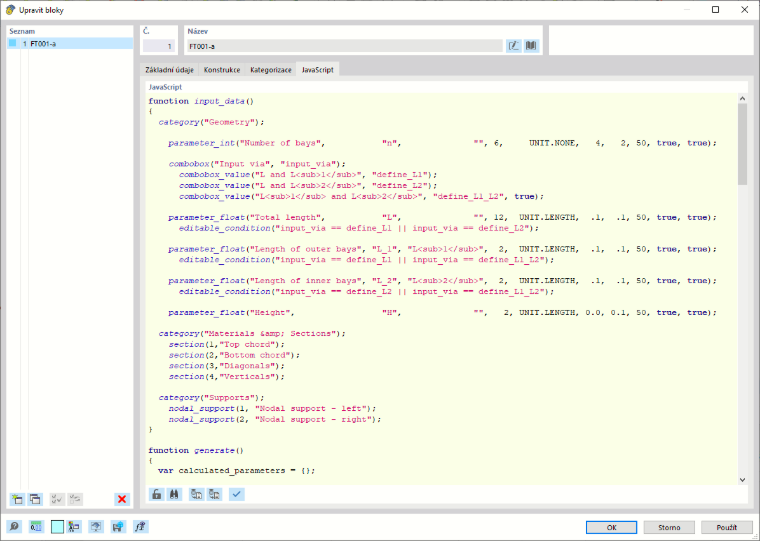Screen dimensions: 760x541
Task: Open the units and decimals icon
Action: point(36,527)
